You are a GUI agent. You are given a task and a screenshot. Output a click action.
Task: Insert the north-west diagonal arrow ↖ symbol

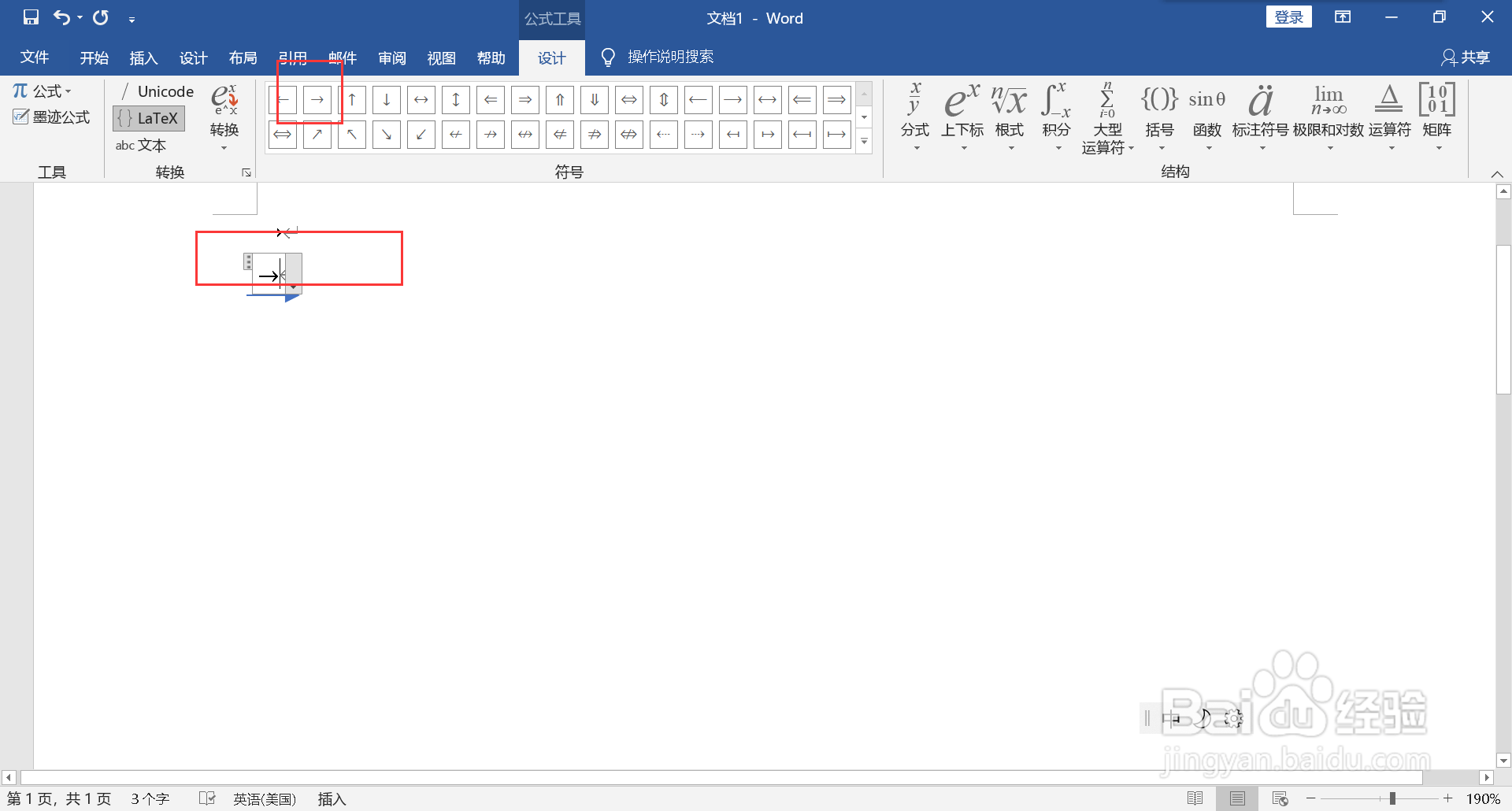352,135
